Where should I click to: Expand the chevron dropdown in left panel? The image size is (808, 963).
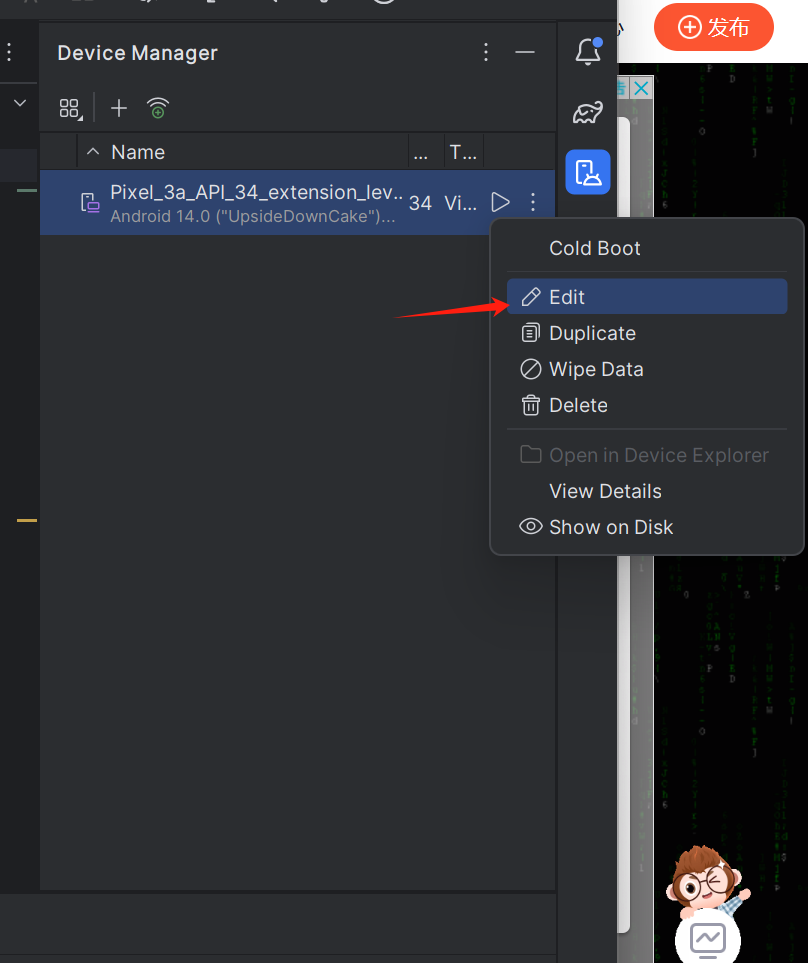(x=20, y=103)
